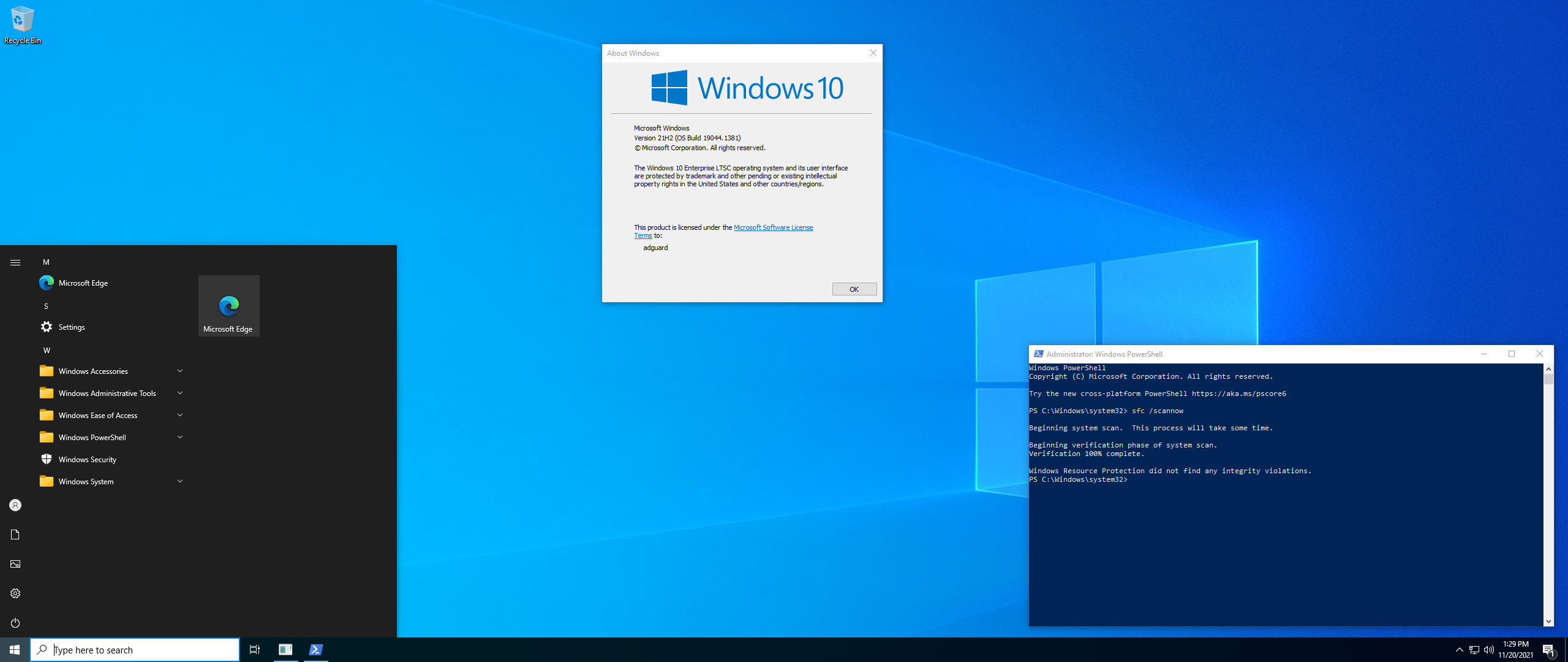
Task: Open the Recycle Bin desktop icon
Action: click(22, 25)
